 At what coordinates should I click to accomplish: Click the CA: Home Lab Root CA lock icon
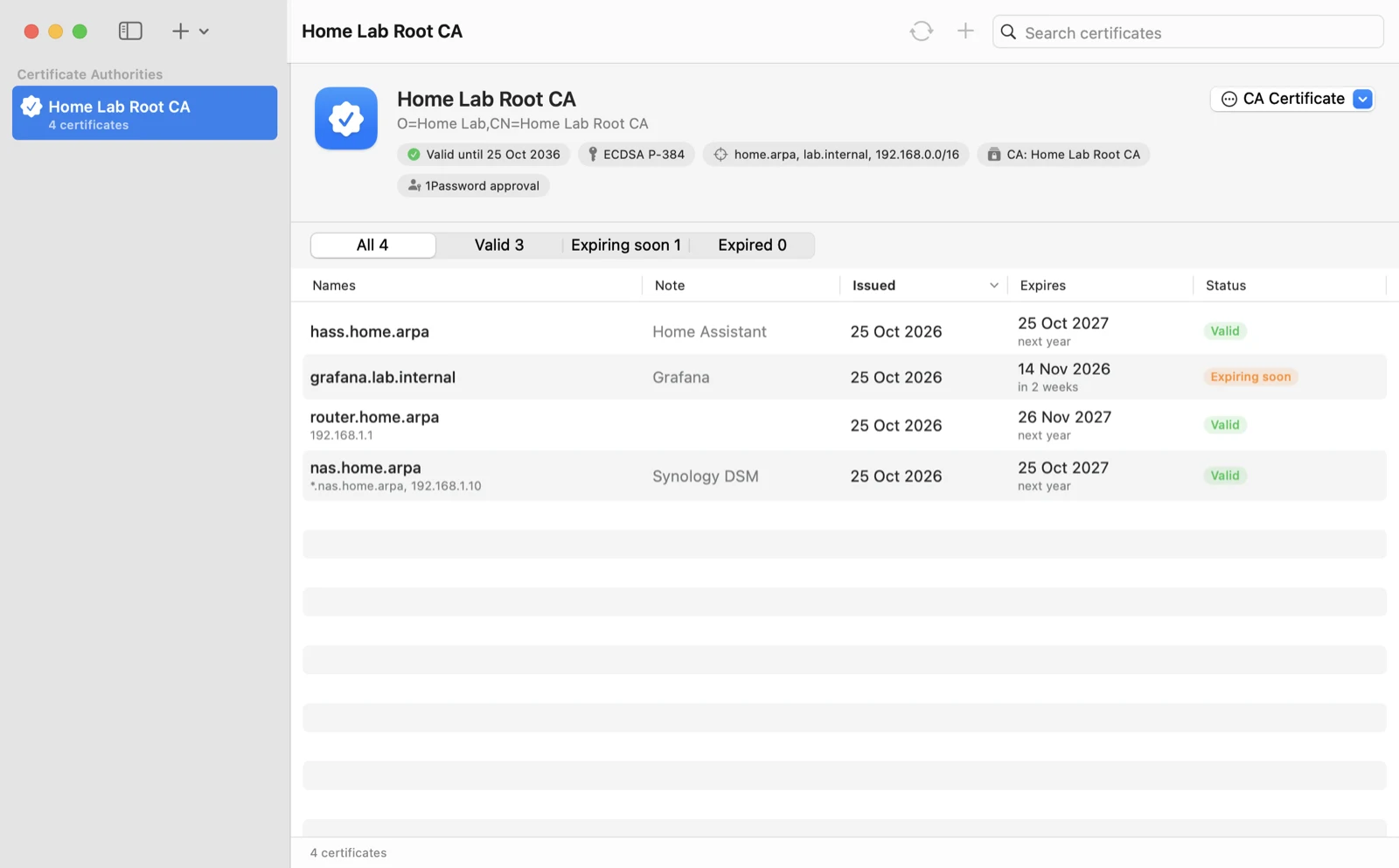click(994, 155)
